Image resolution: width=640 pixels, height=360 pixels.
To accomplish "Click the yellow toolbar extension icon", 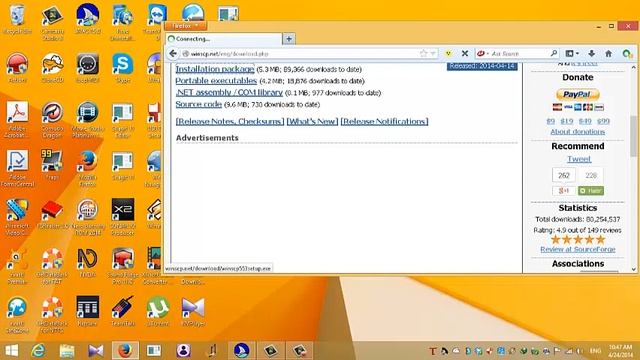I will [x=448, y=53].
